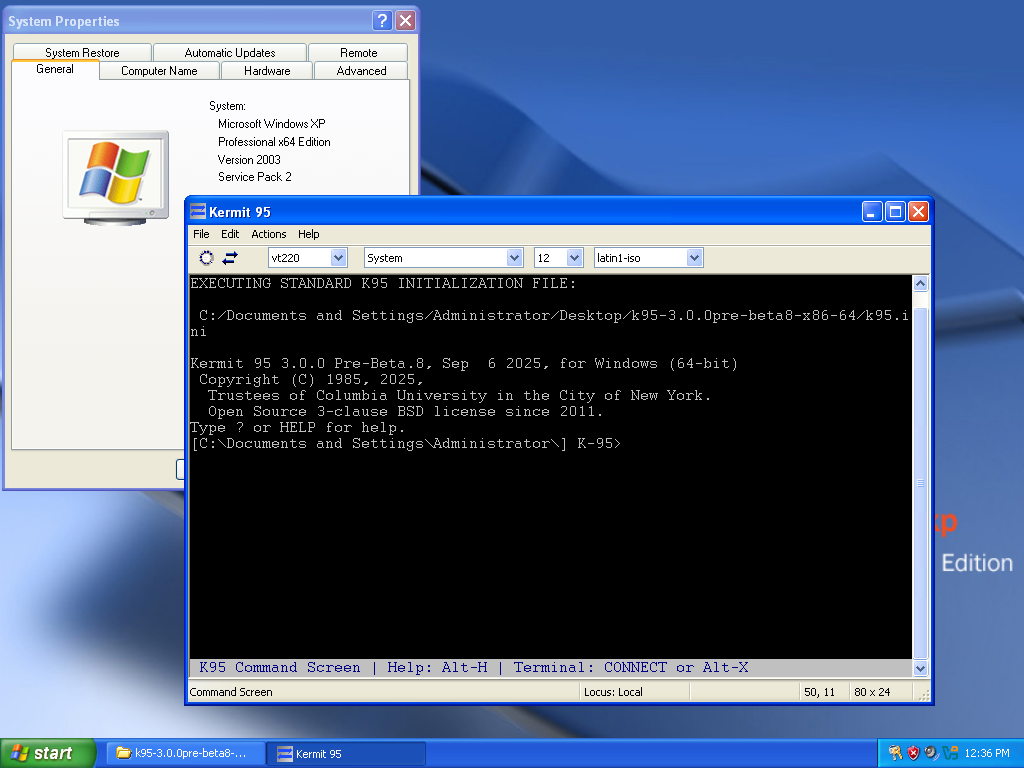Viewport: 1024px width, 768px height.
Task: Close the Kermit 95 window
Action: 918,212
